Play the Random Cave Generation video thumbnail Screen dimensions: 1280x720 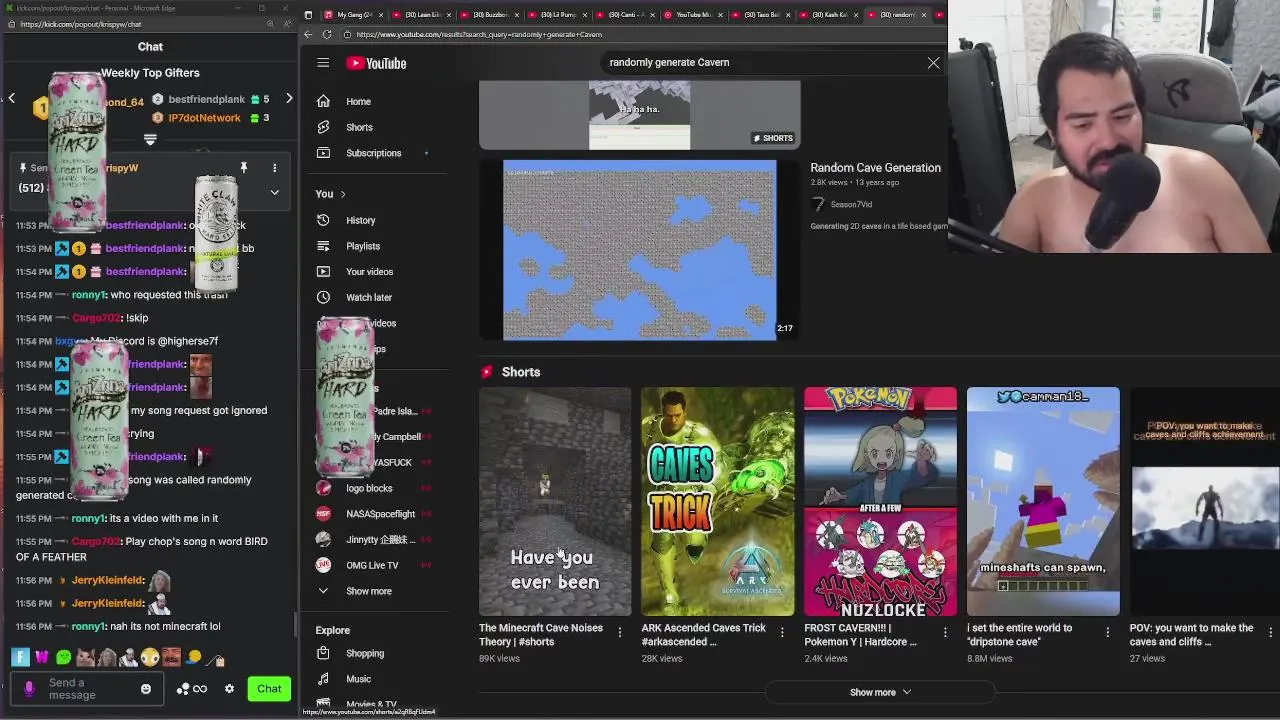(x=639, y=249)
